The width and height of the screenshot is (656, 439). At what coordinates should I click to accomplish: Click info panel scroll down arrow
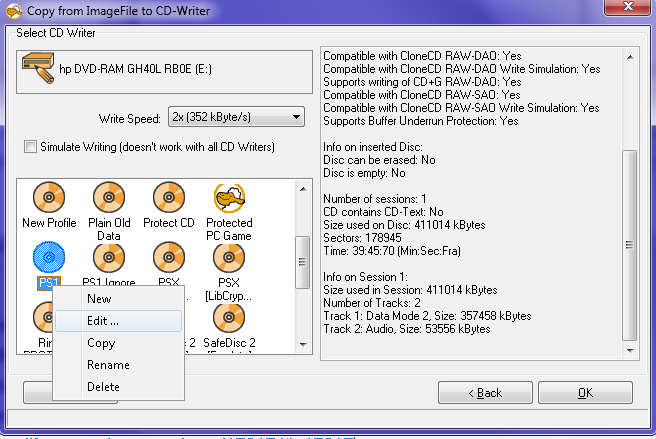(x=630, y=351)
